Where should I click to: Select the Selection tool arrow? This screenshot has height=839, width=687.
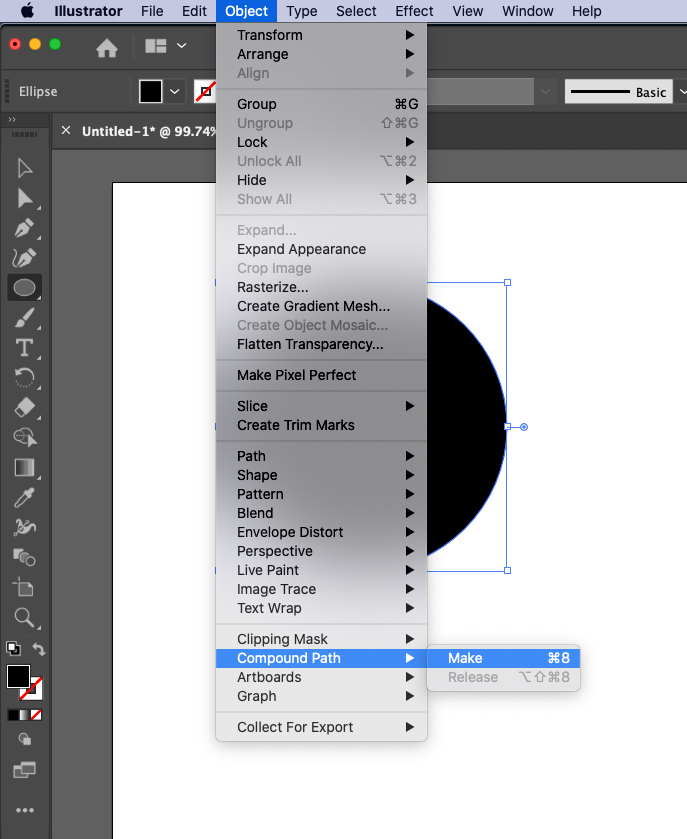click(x=24, y=167)
